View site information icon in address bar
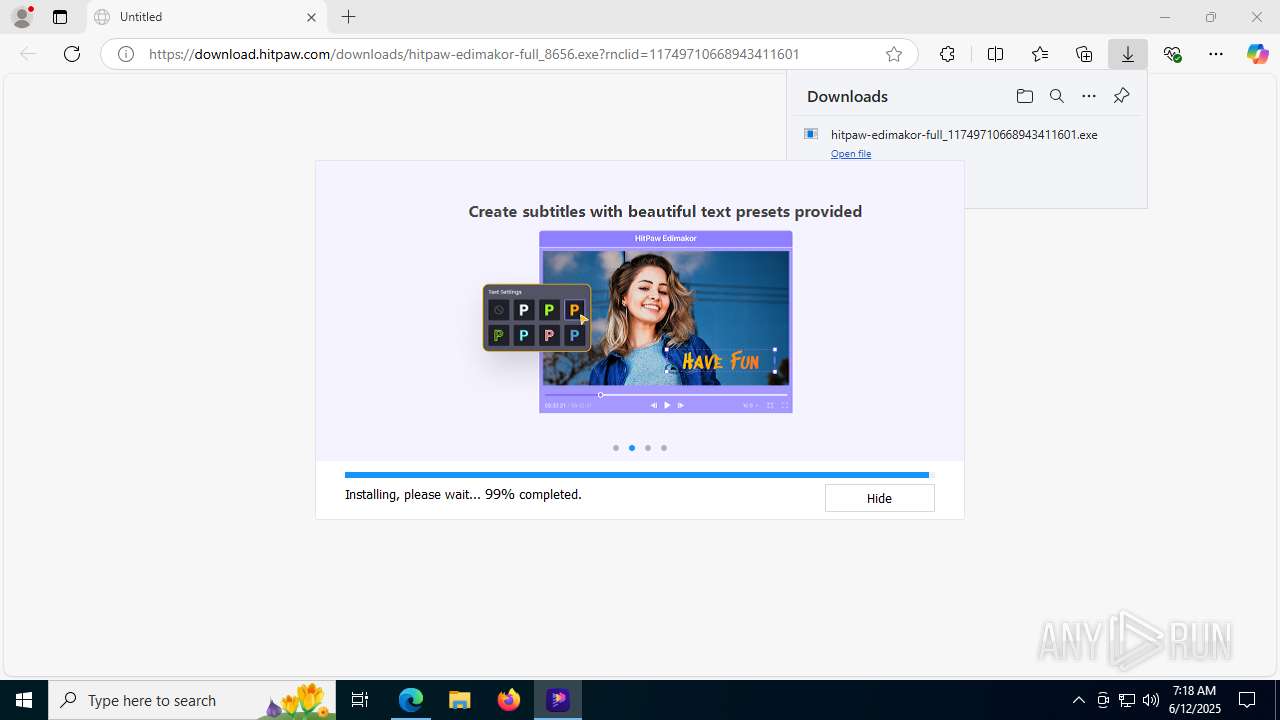Viewport: 1280px width, 720px height. click(126, 54)
